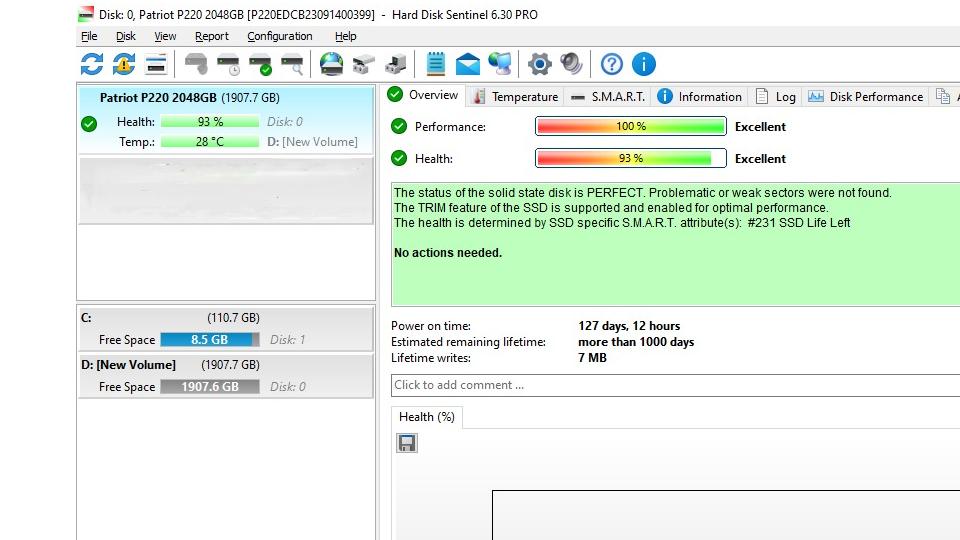The width and height of the screenshot is (960, 540).
Task: Click the left panel Temp 28 °C bar
Action: [x=210, y=141]
